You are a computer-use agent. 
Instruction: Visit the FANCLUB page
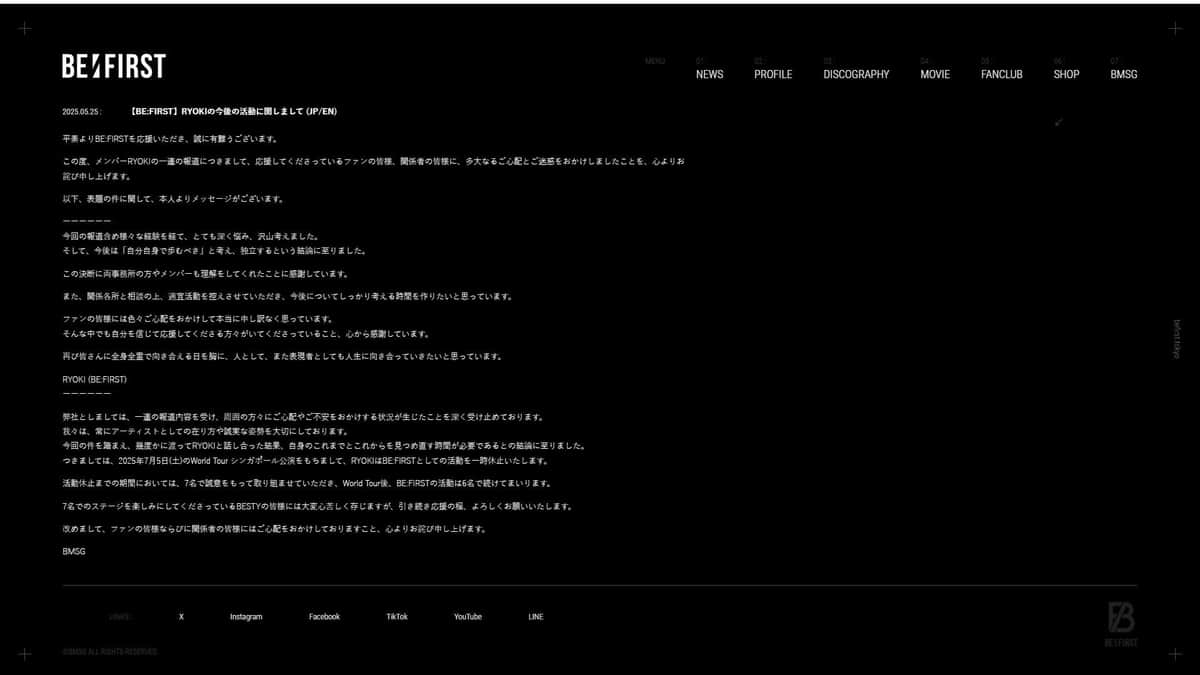point(1000,74)
